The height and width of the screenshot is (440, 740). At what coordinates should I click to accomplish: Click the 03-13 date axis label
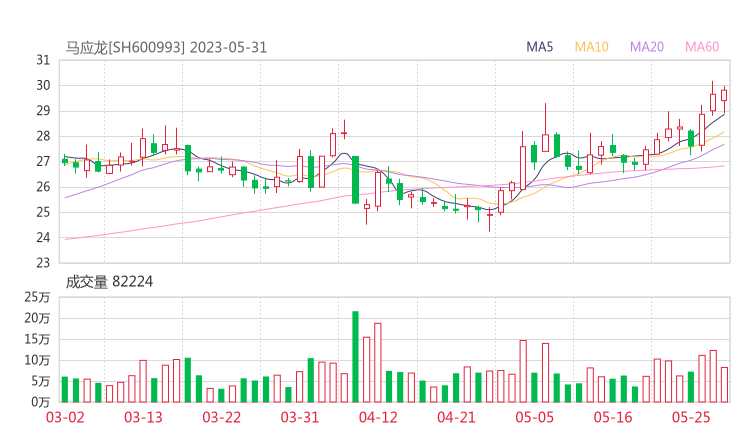pos(143,417)
